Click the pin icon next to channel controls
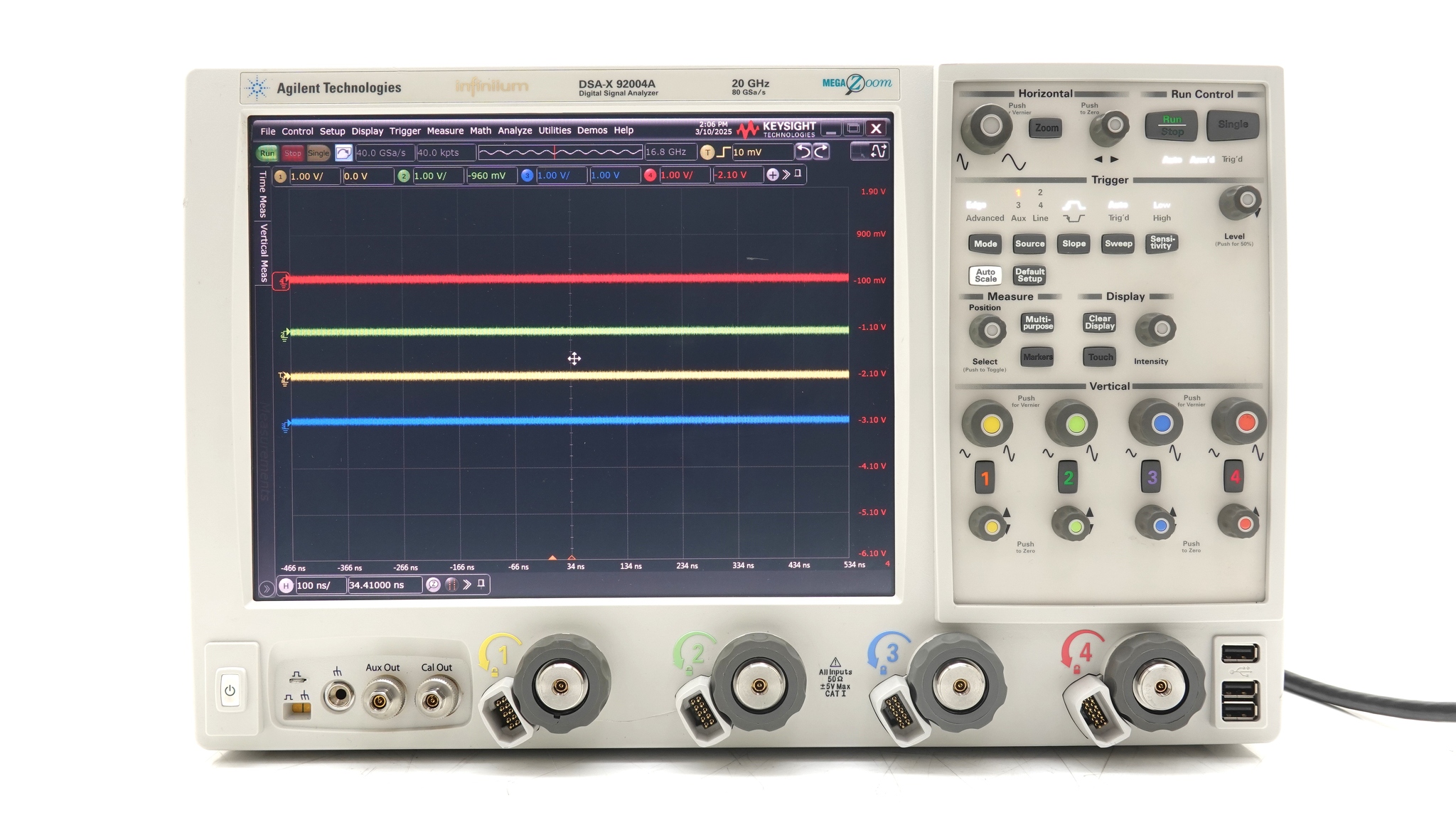Screen dimensions: 1456x820 (x=797, y=175)
